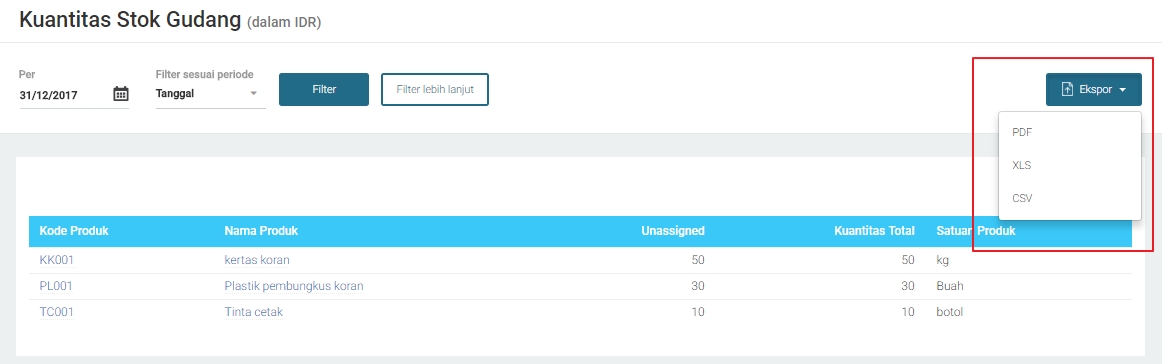Image resolution: width=1162 pixels, height=364 pixels.
Task: Open product code PL001 link
Action: tap(56, 286)
